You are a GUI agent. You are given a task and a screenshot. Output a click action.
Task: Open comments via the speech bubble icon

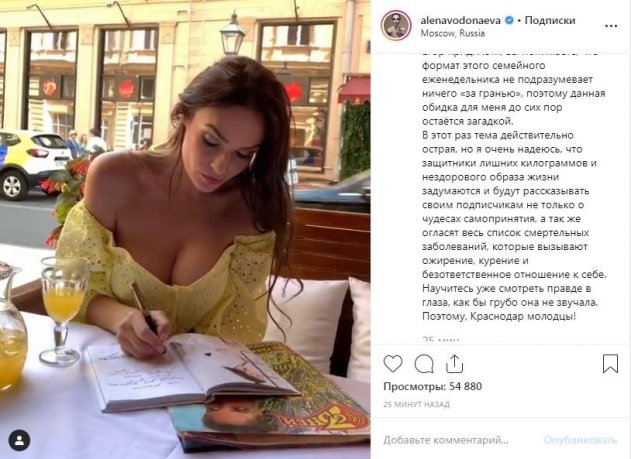(424, 364)
